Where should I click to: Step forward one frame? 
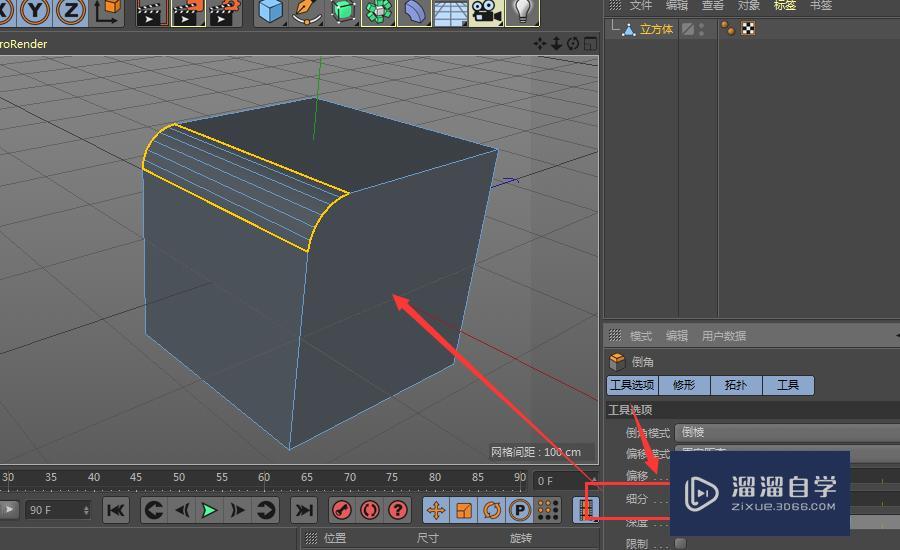237,510
